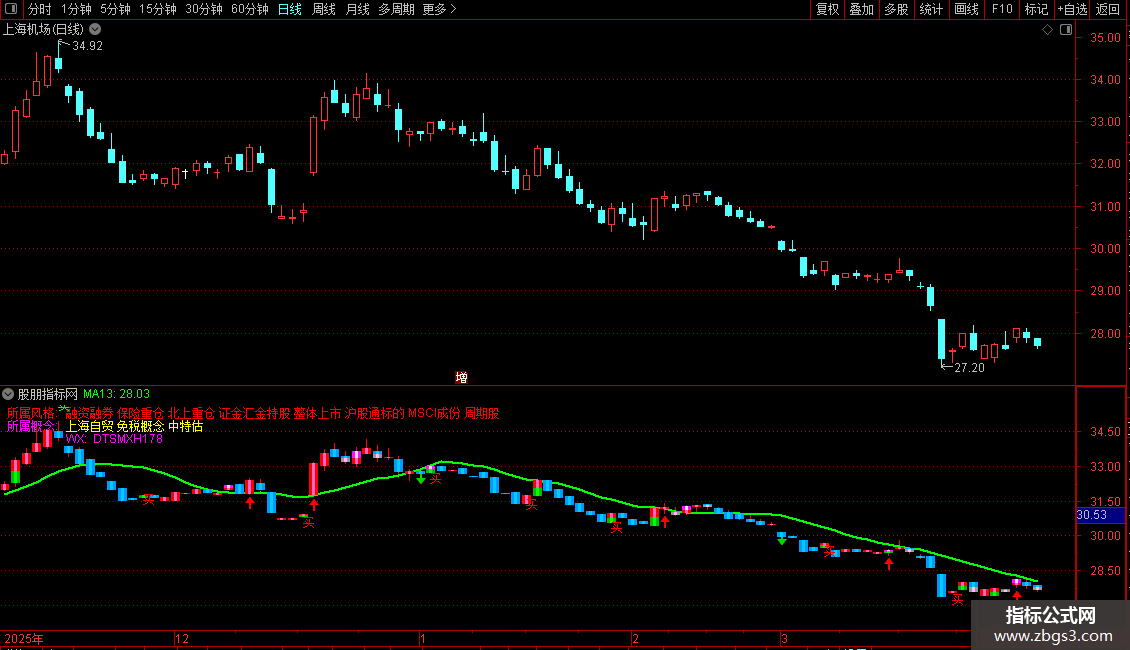This screenshot has width=1130, height=650.
Task: Click the 30.53 highlighted price label
Action: (1100, 515)
